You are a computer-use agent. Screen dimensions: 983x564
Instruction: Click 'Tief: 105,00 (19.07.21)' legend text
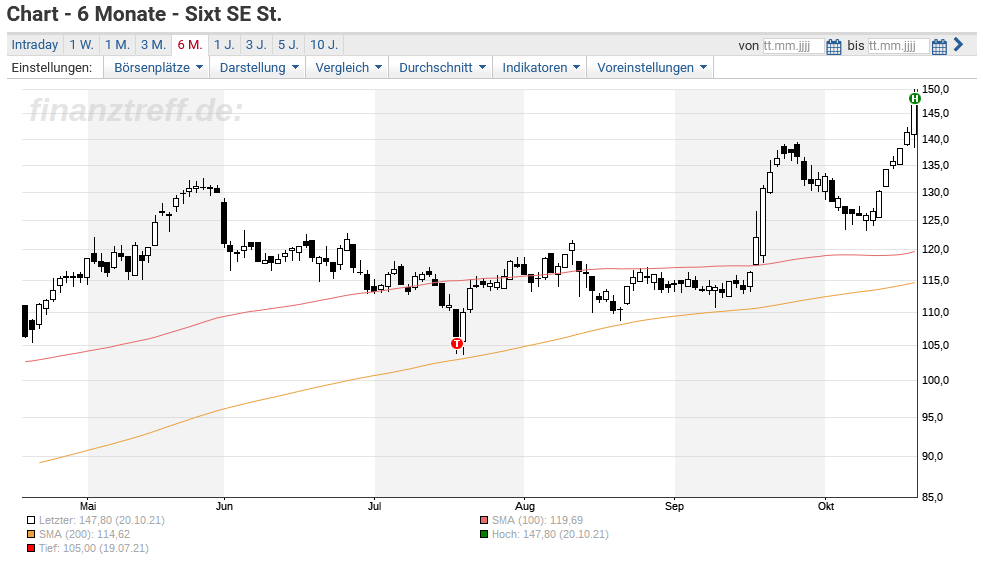pos(93,548)
